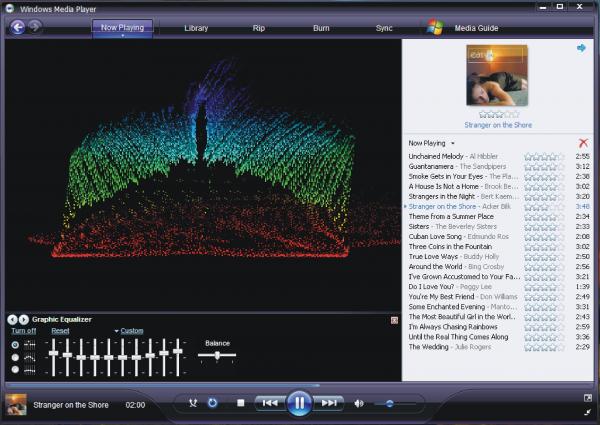Select the first equalizer slider mode radio button
This screenshot has height=425, width=600.
pos(15,345)
